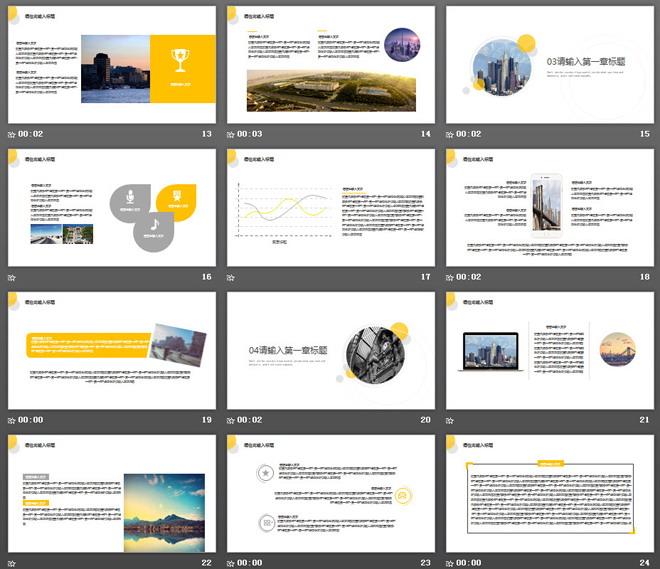This screenshot has height=569, width=660.
Task: Select slide 17 with the line chart
Action: click(331, 207)
